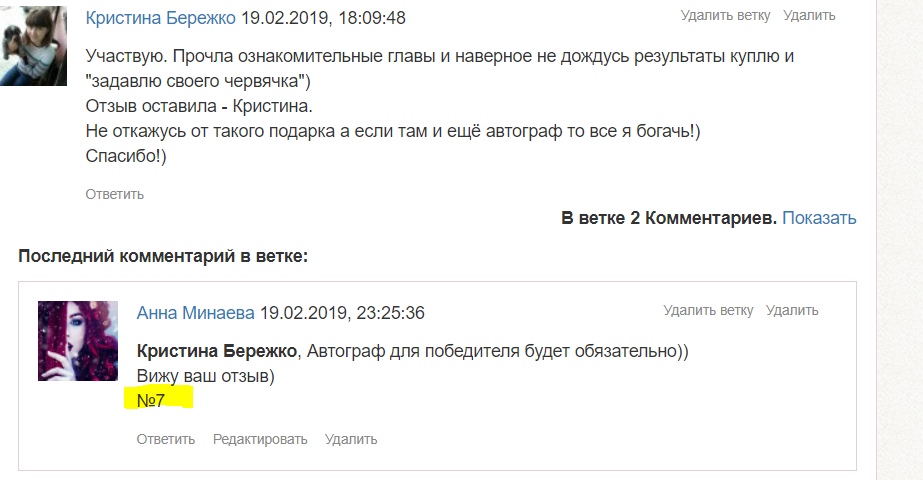Image resolution: width=923 pixels, height=480 pixels.
Task: Open Анна Минаева author name link
Action: pos(196,313)
